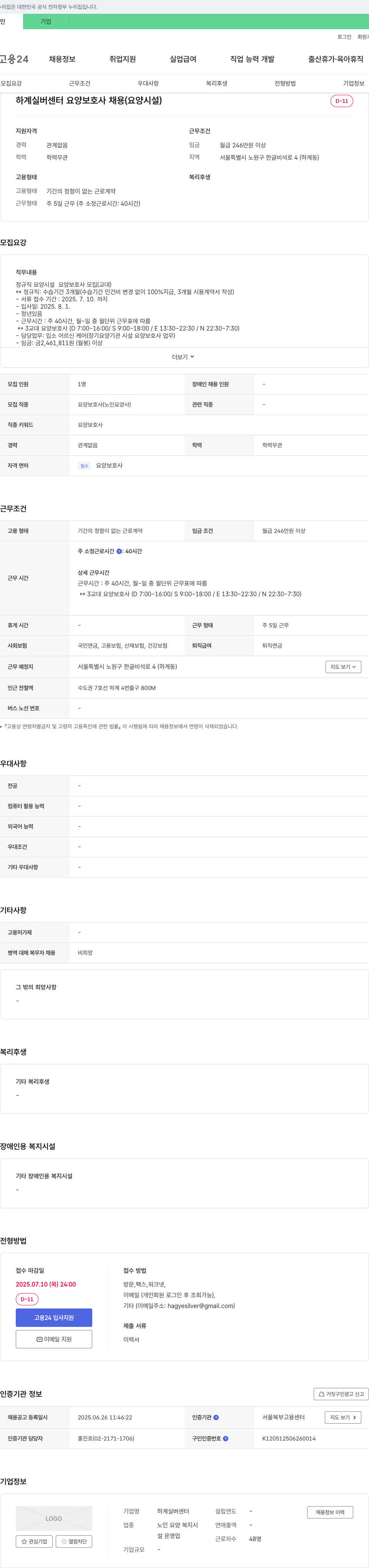Click the 요양보호사(노인요양사) job category value
The image size is (369, 1568).
coord(104,405)
